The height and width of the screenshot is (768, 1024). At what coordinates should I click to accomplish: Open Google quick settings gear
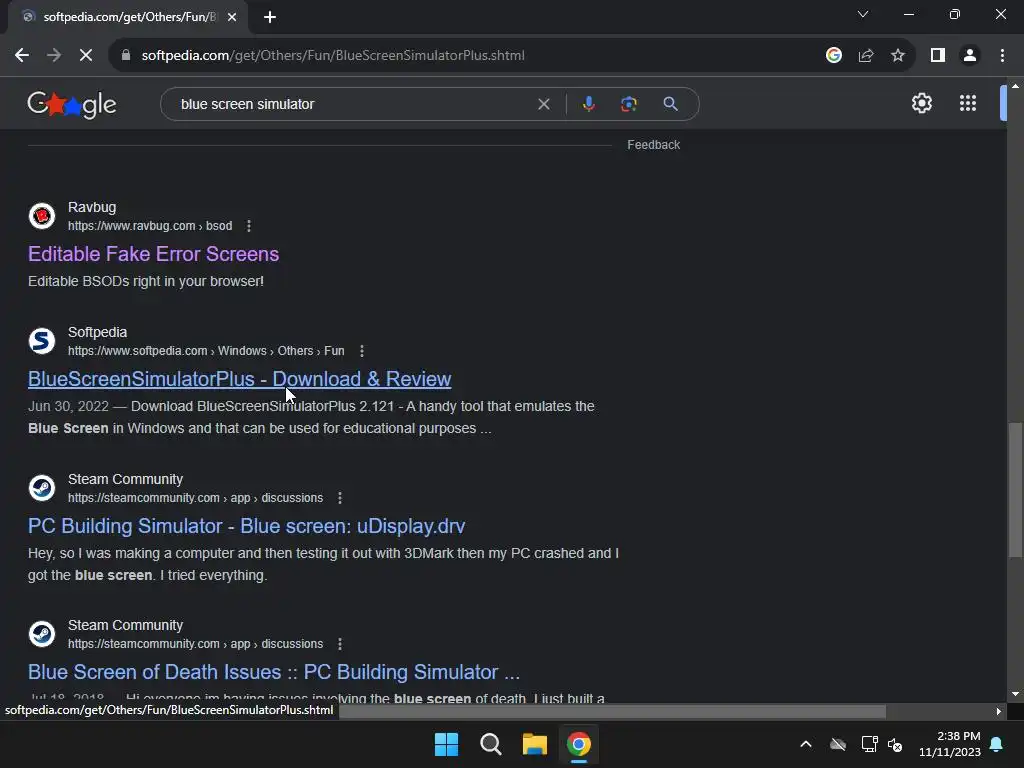point(921,103)
